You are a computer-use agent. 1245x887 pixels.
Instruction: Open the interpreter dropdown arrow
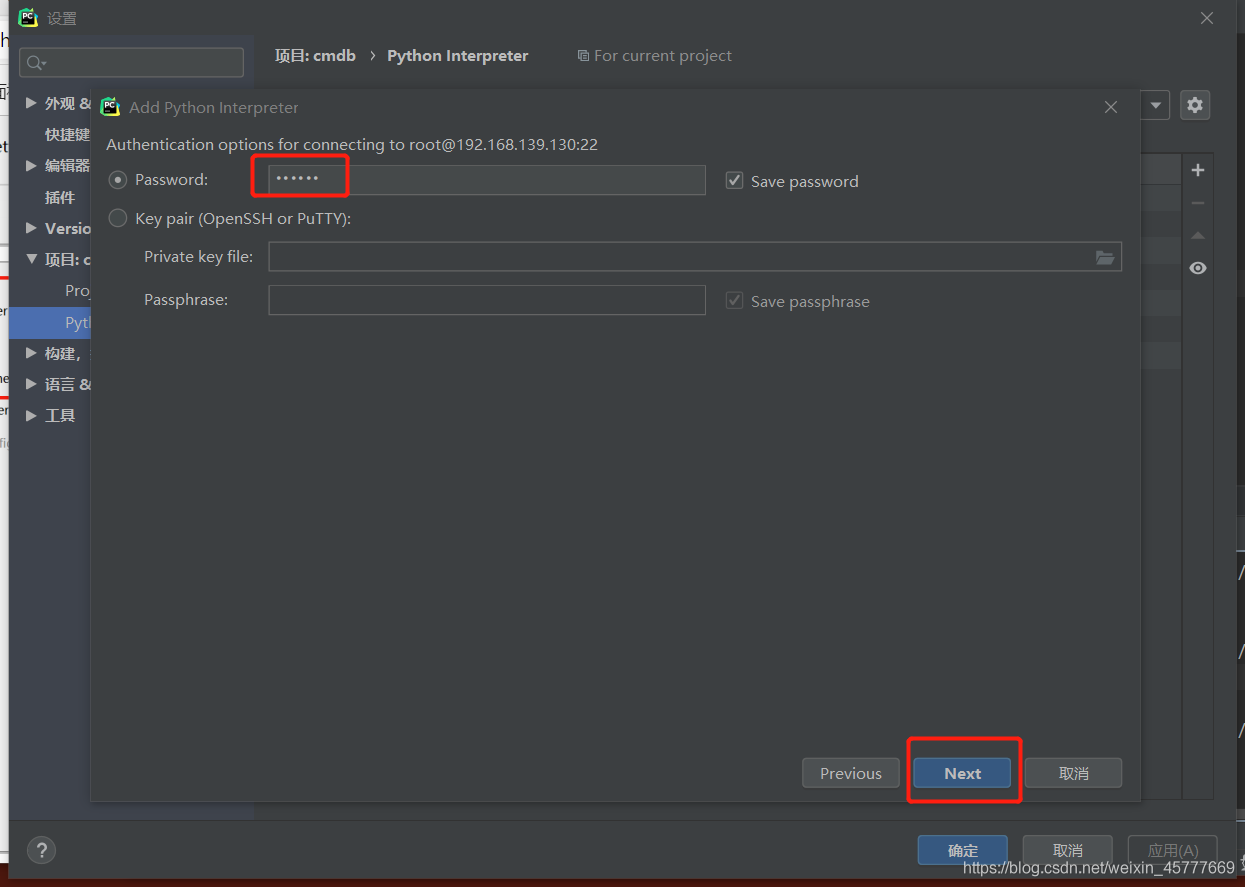(x=1156, y=105)
